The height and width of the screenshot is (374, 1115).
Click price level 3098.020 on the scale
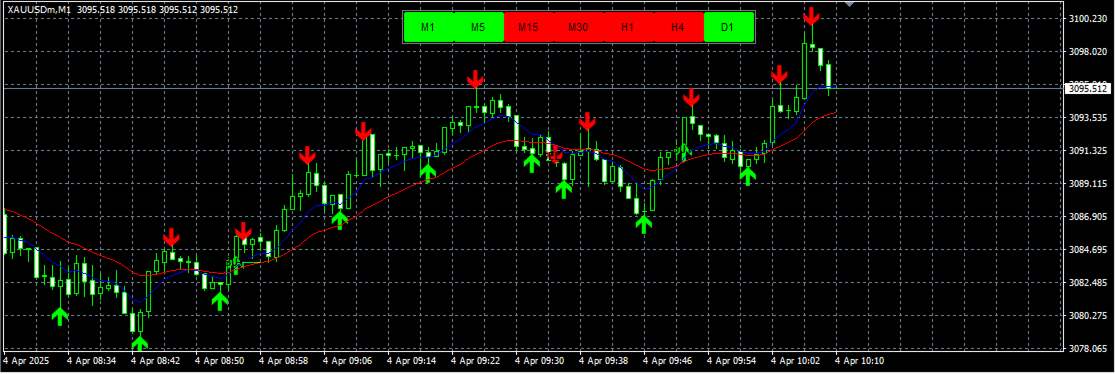[1089, 52]
